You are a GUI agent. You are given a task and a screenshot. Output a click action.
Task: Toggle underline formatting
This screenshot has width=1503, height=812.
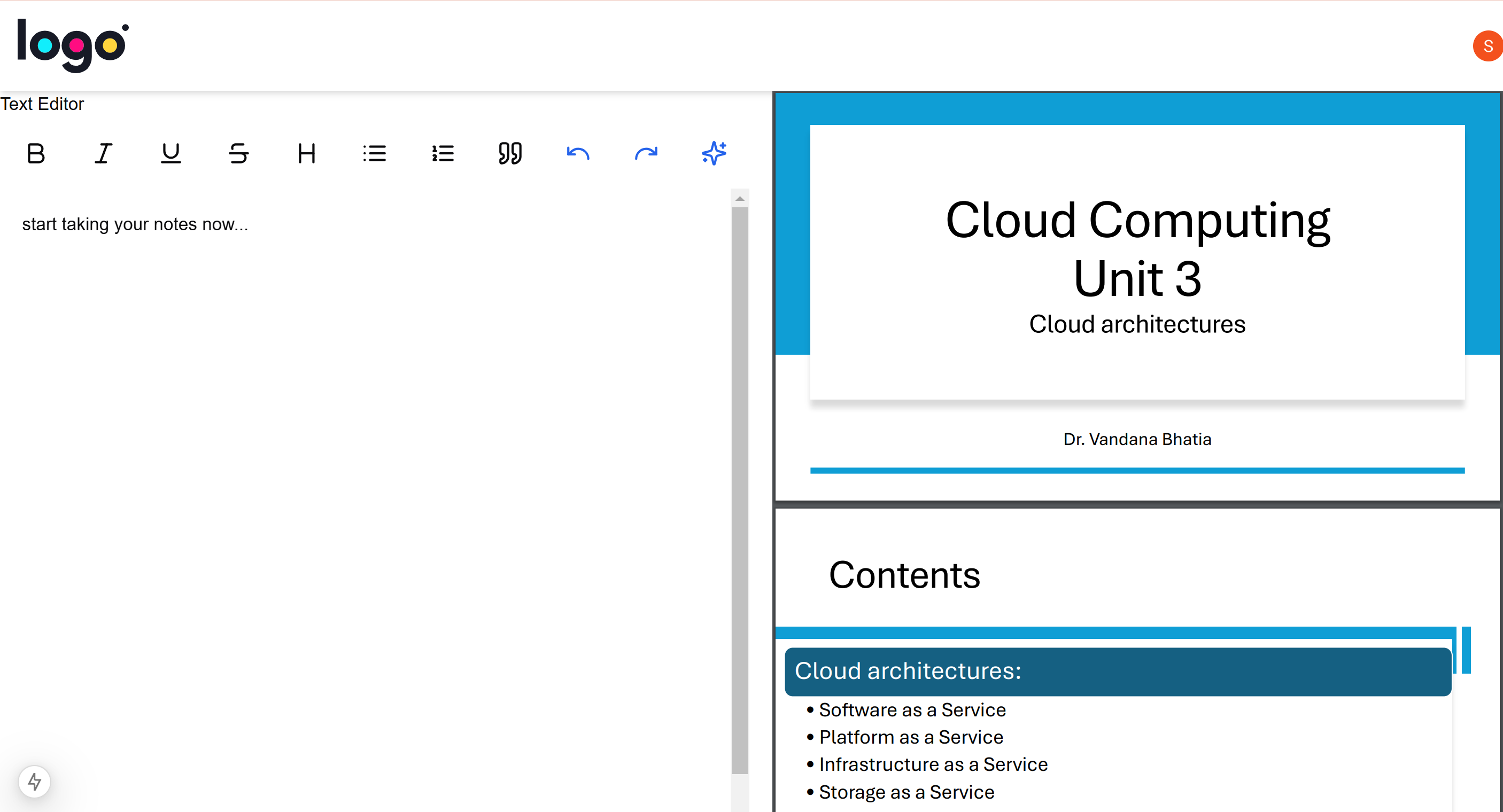(171, 153)
